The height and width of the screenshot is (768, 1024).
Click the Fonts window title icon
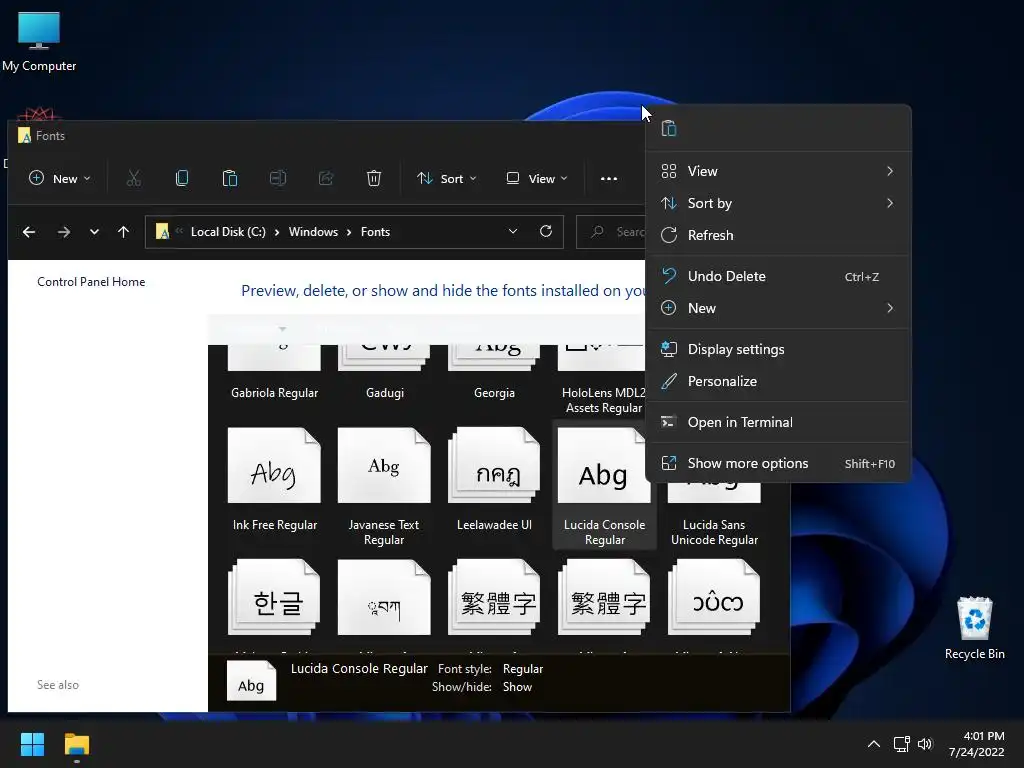tap(25, 135)
